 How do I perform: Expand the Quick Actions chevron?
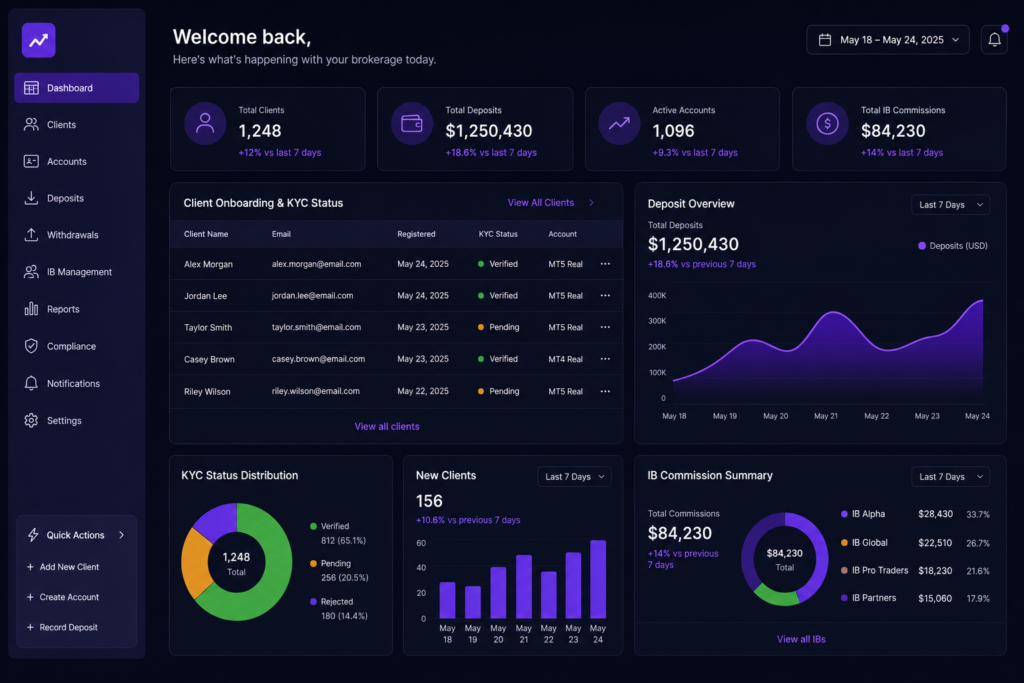click(x=121, y=535)
